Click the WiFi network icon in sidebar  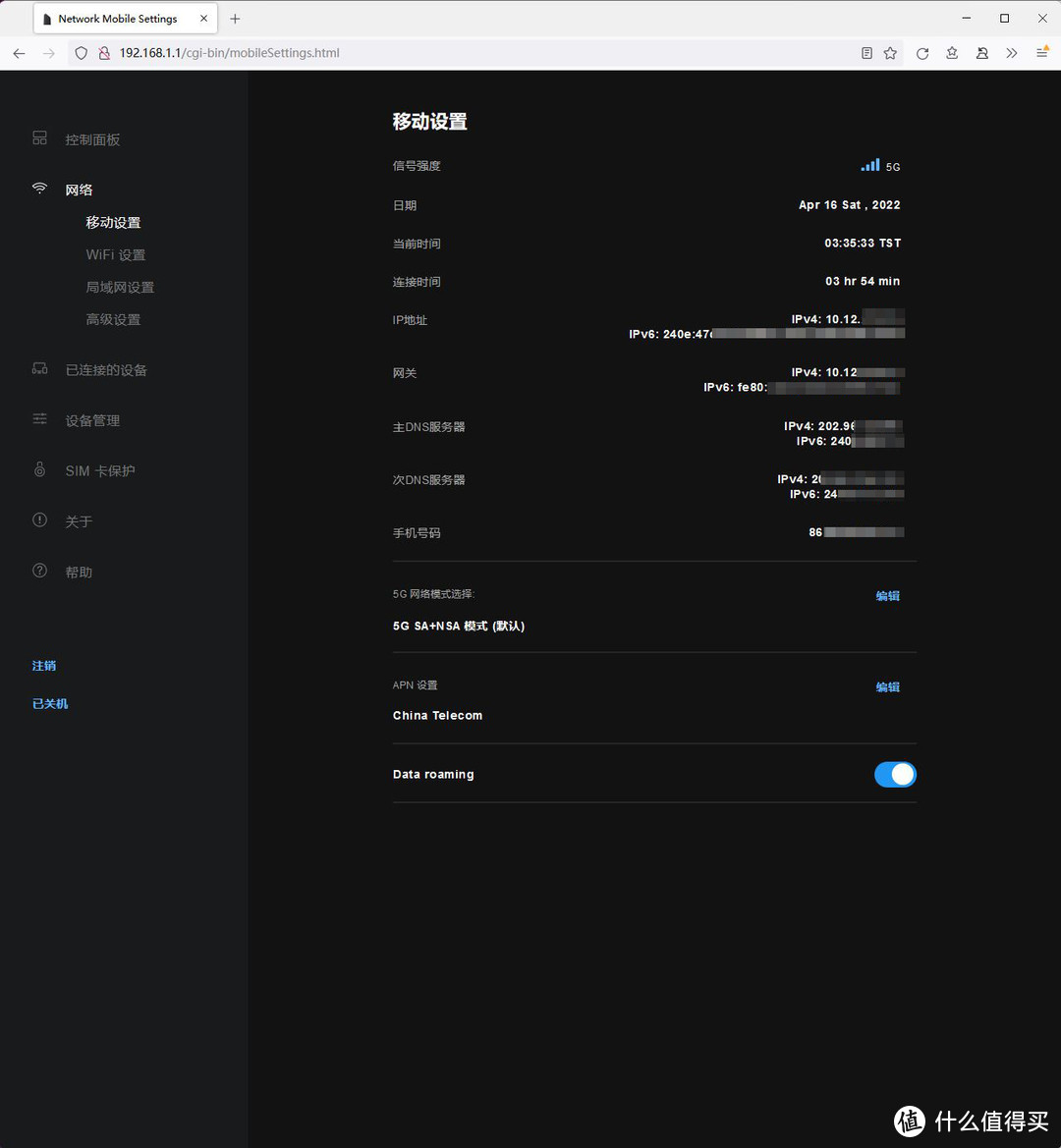click(39, 189)
